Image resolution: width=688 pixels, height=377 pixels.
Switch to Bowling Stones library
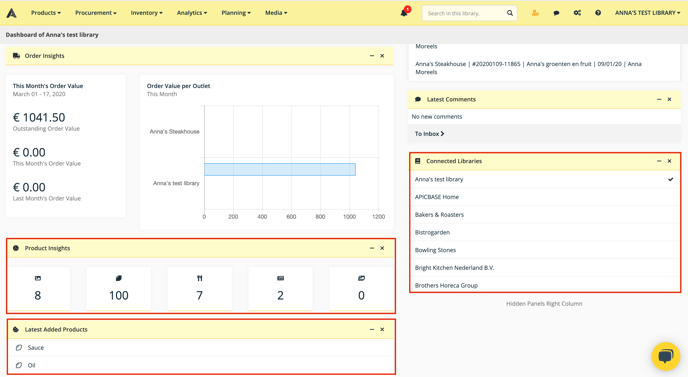(x=544, y=250)
